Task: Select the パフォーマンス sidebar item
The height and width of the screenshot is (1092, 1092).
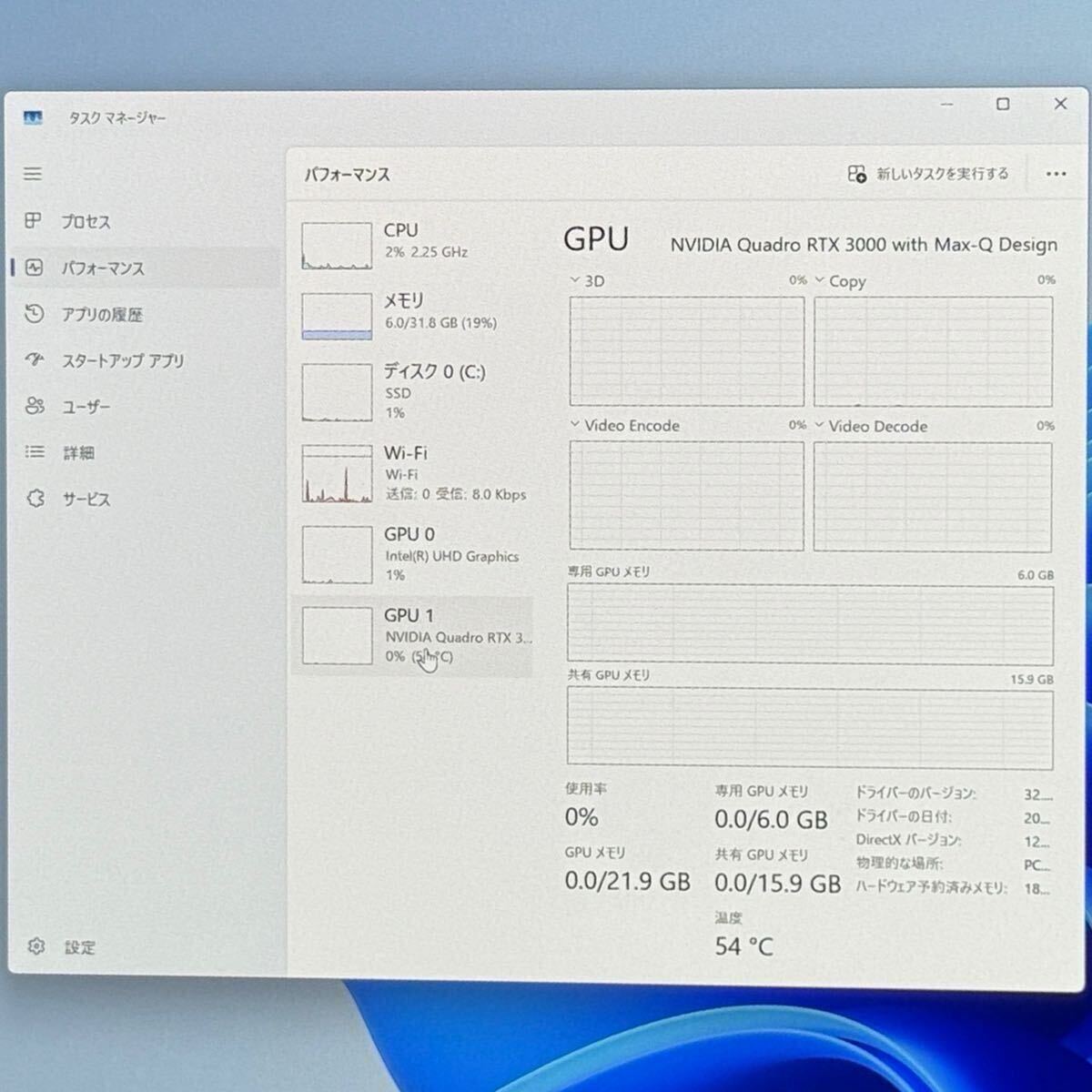Action: (x=146, y=268)
